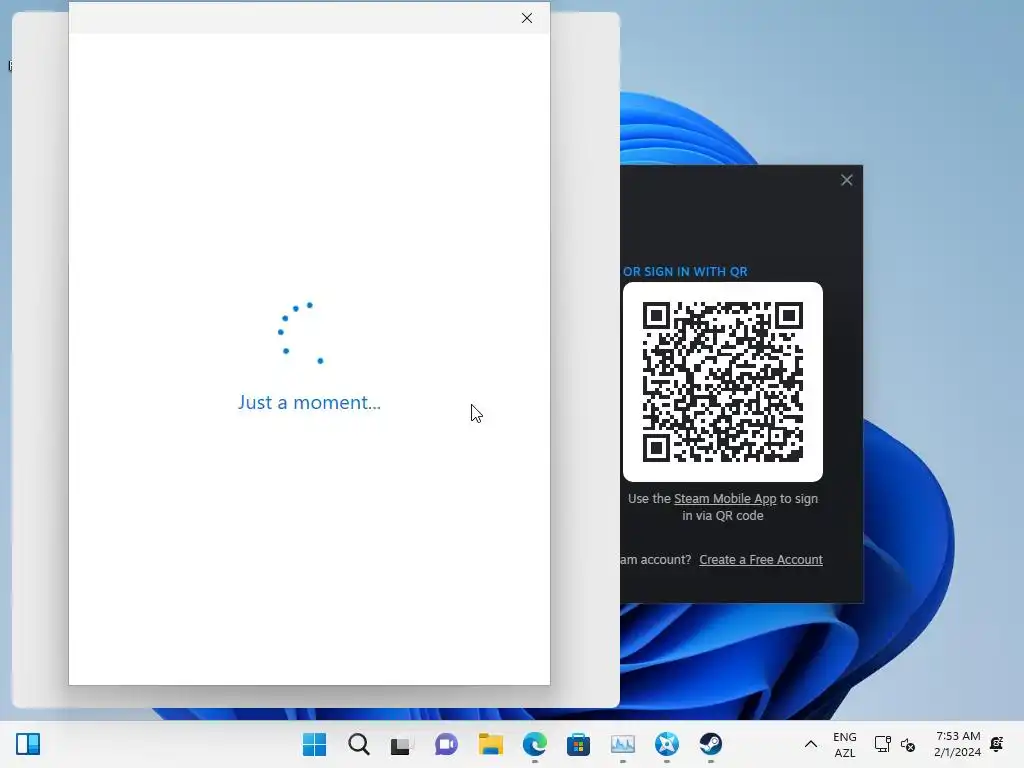This screenshot has width=1024, height=768.
Task: Open Task View on the taskbar
Action: point(402,744)
